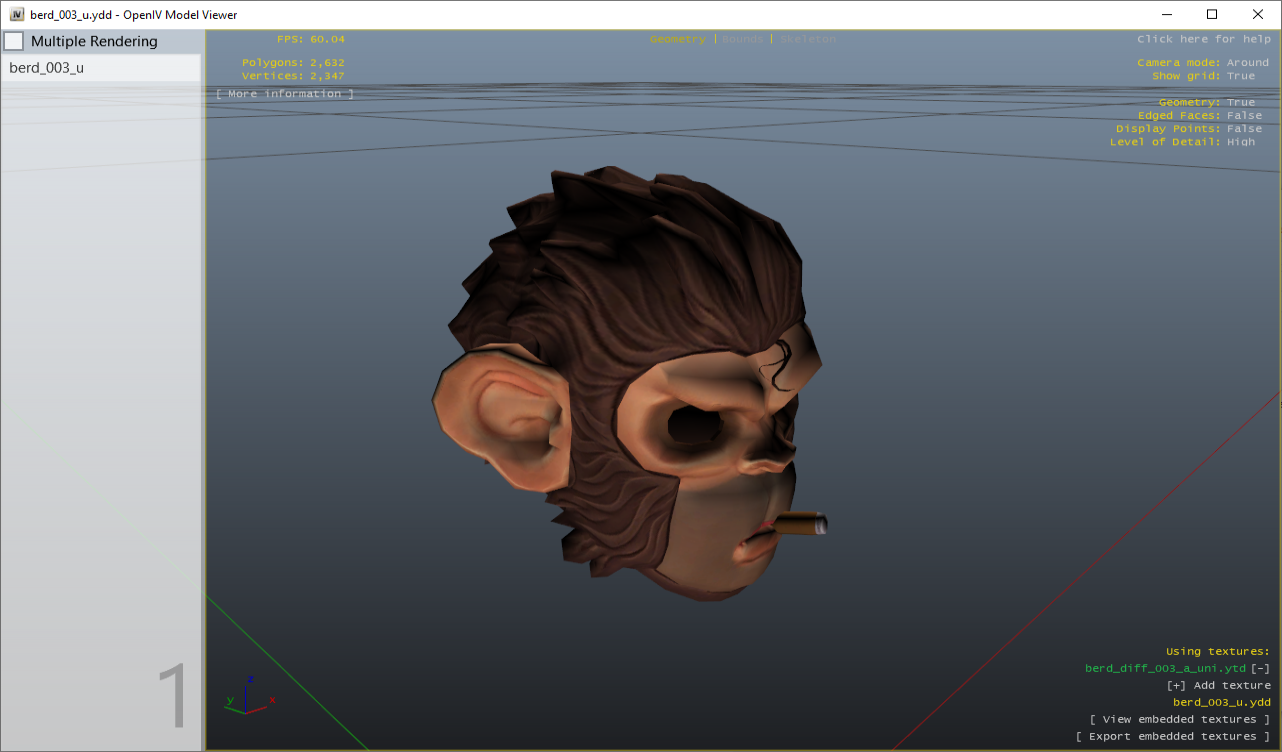Change Camera mode from Around
Screen dimensions: 1282x752
[1247, 63]
